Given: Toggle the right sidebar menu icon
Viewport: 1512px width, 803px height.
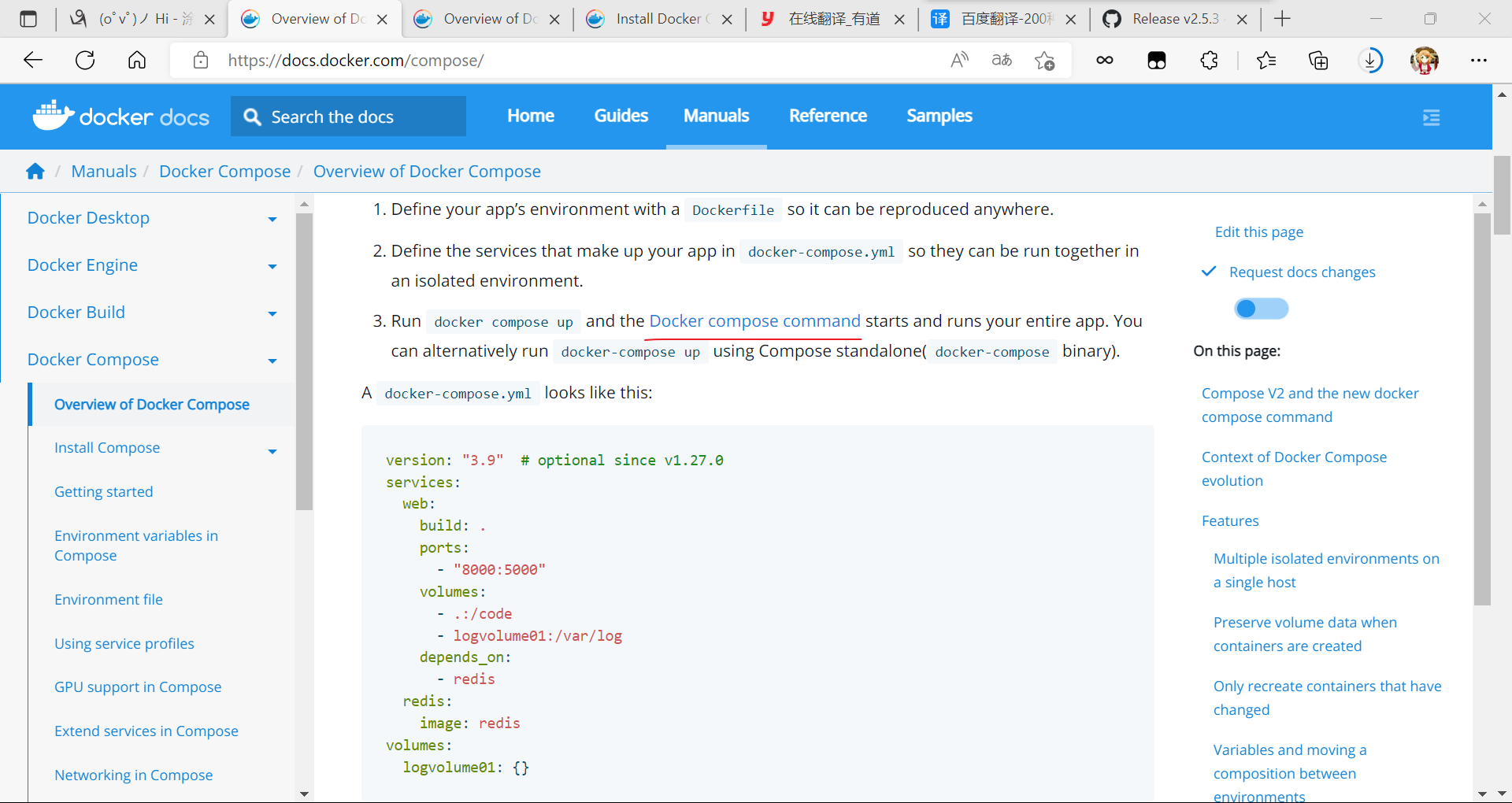Looking at the screenshot, I should pyautogui.click(x=1432, y=118).
